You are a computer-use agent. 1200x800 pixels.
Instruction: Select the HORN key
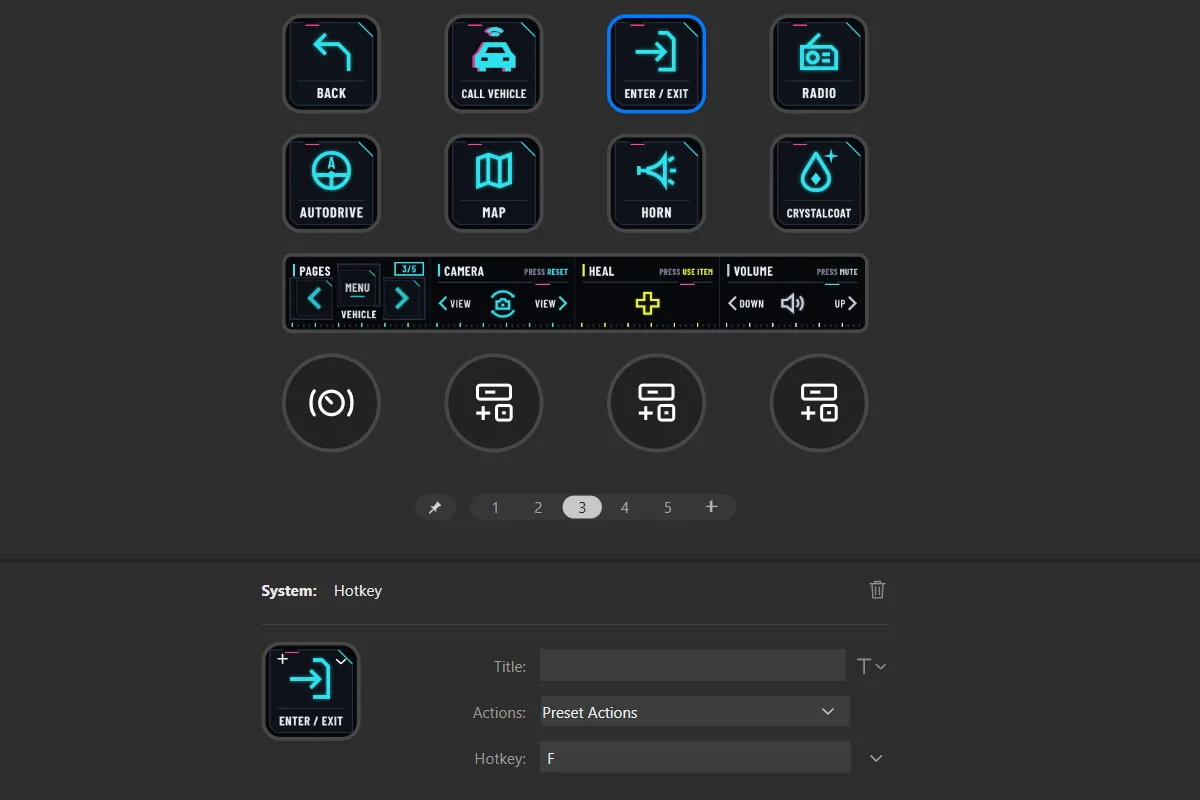(x=656, y=183)
